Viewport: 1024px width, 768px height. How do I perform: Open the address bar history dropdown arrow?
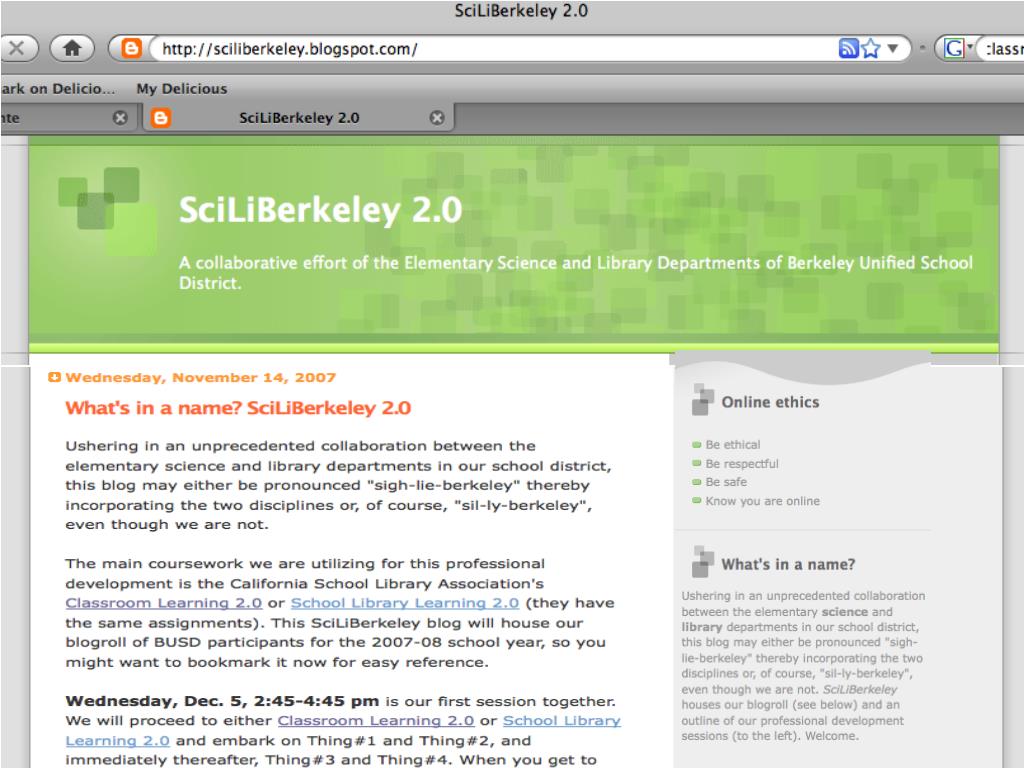(x=893, y=48)
